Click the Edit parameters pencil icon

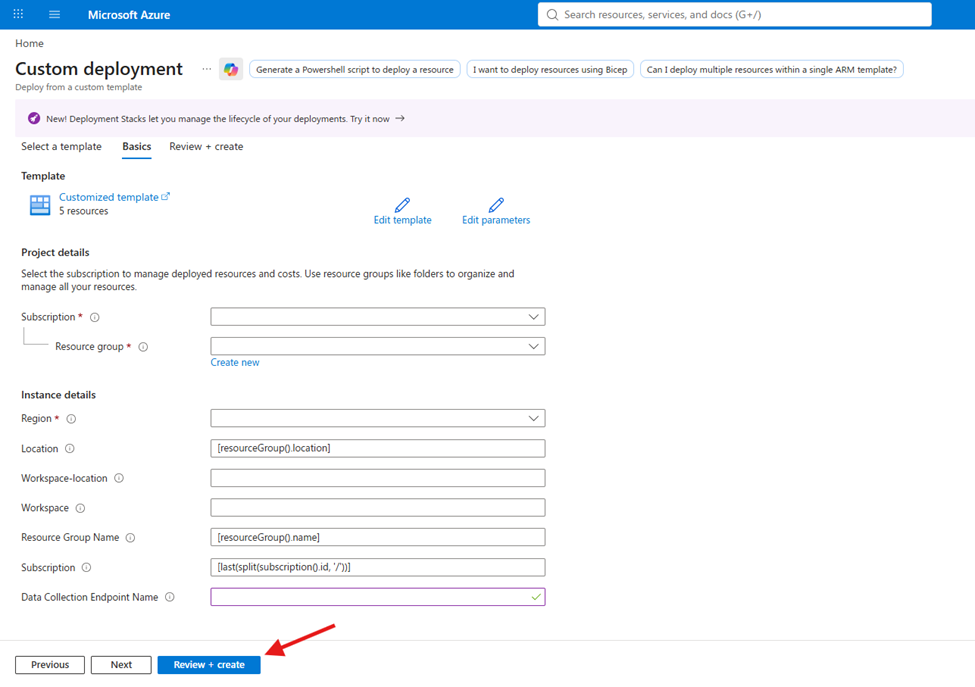[496, 205]
